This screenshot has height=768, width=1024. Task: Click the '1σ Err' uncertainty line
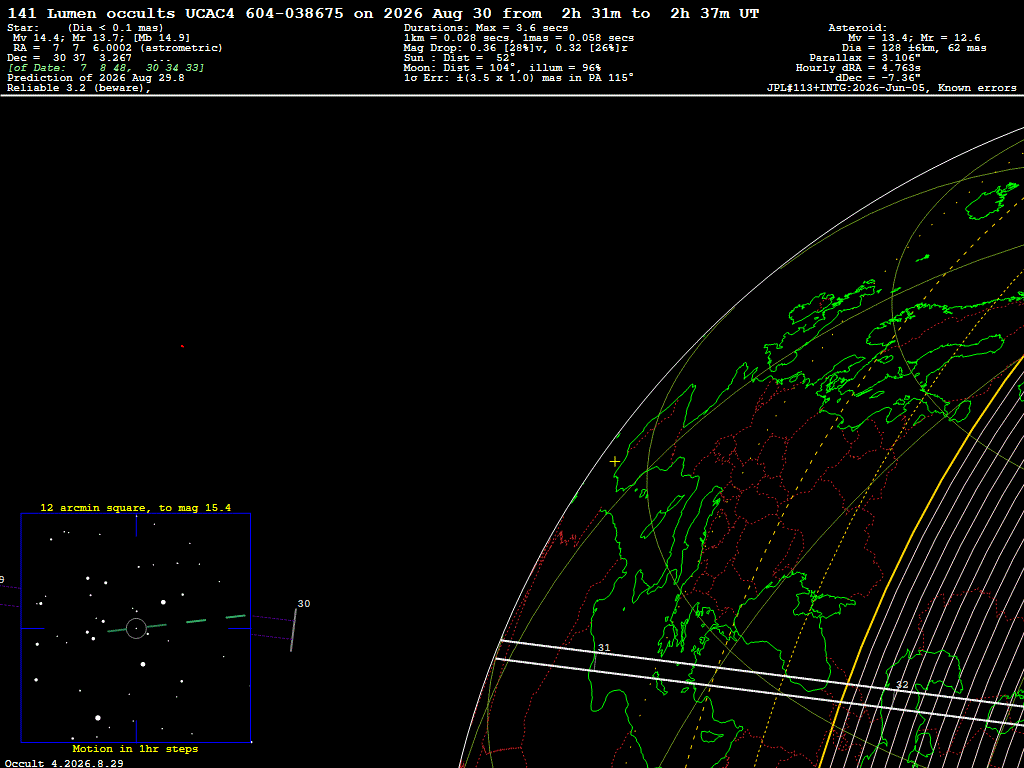pos(519,78)
